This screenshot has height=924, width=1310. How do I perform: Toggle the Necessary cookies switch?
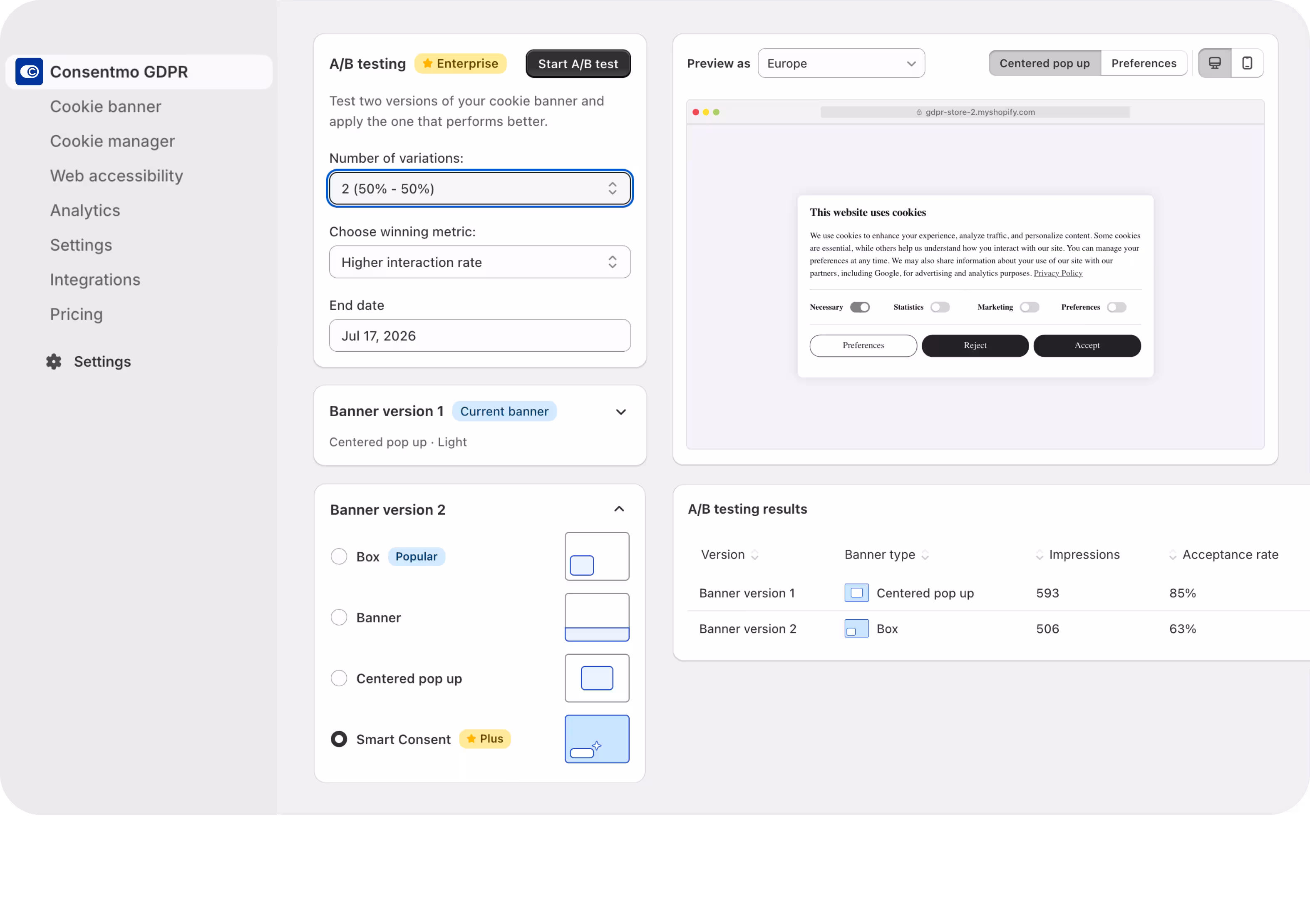[860, 307]
